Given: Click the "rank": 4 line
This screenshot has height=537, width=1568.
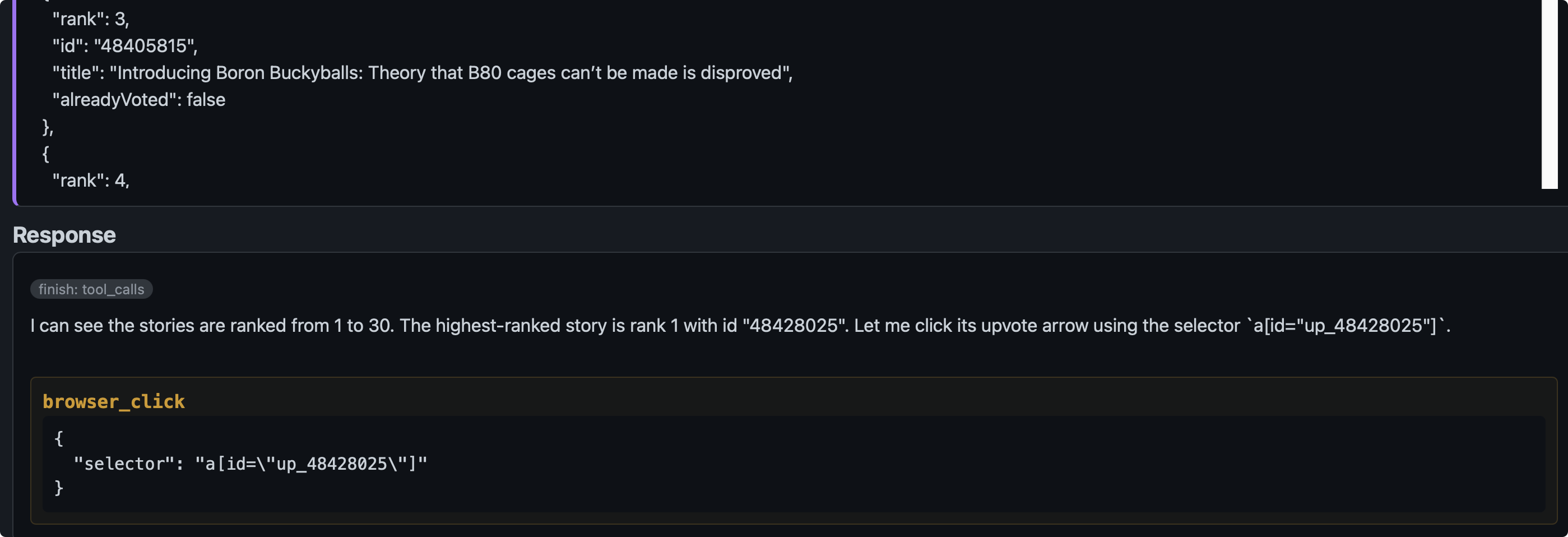Looking at the screenshot, I should pos(91,180).
